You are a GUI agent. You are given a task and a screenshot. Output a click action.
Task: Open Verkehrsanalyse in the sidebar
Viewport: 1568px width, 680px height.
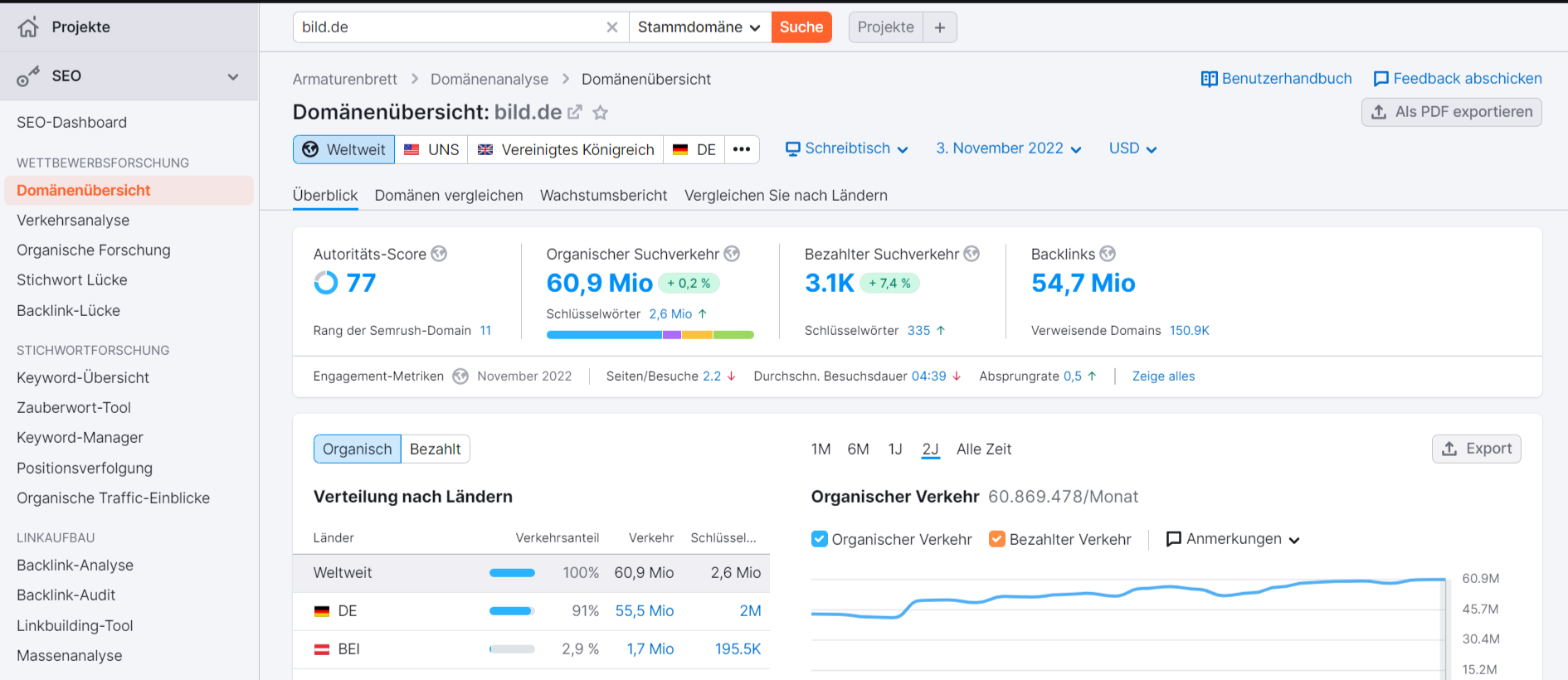click(x=73, y=220)
